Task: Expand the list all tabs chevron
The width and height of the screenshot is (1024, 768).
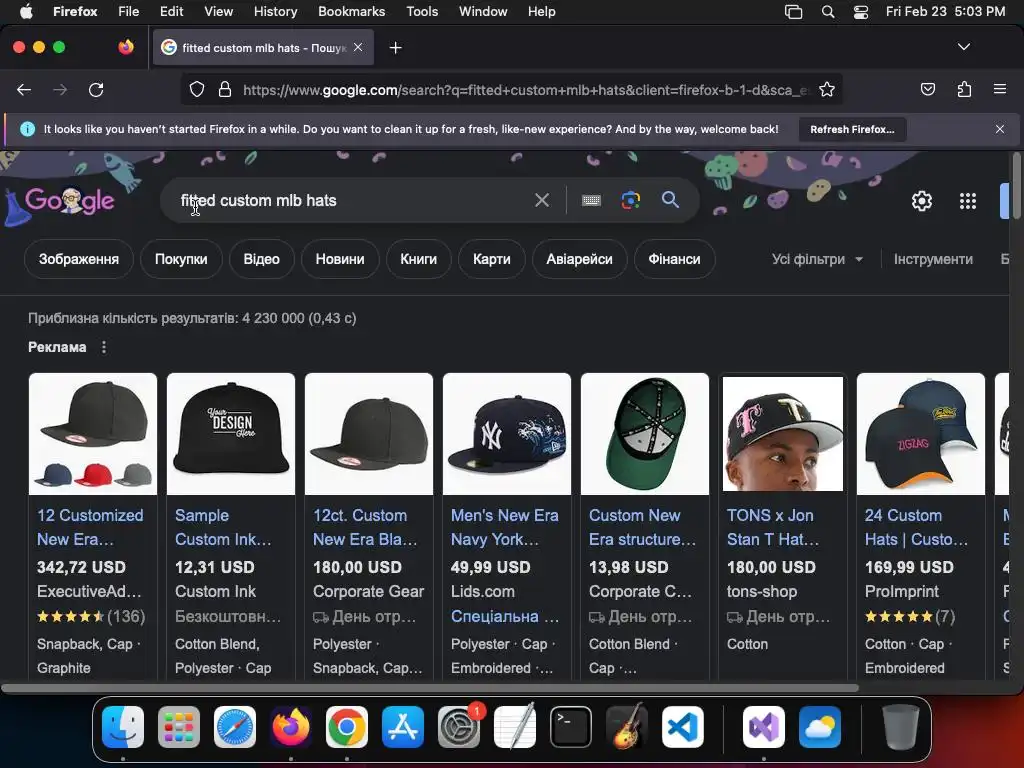Action: [x=963, y=47]
